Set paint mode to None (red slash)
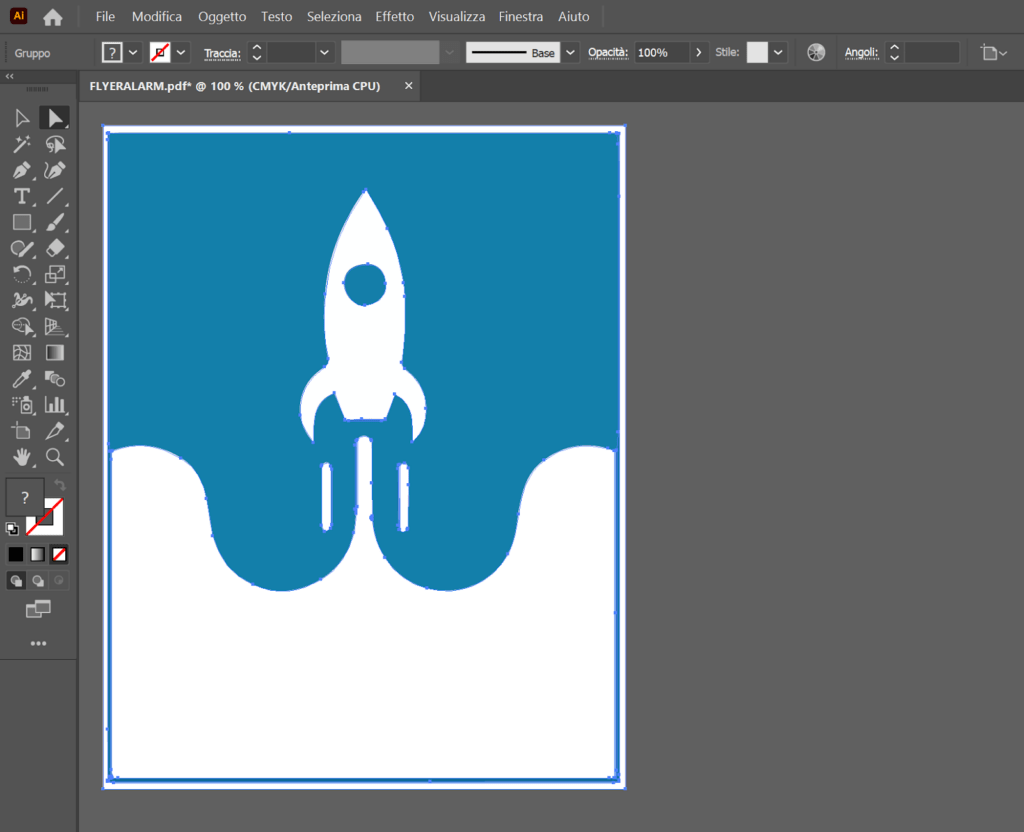This screenshot has height=832, width=1024. click(60, 554)
